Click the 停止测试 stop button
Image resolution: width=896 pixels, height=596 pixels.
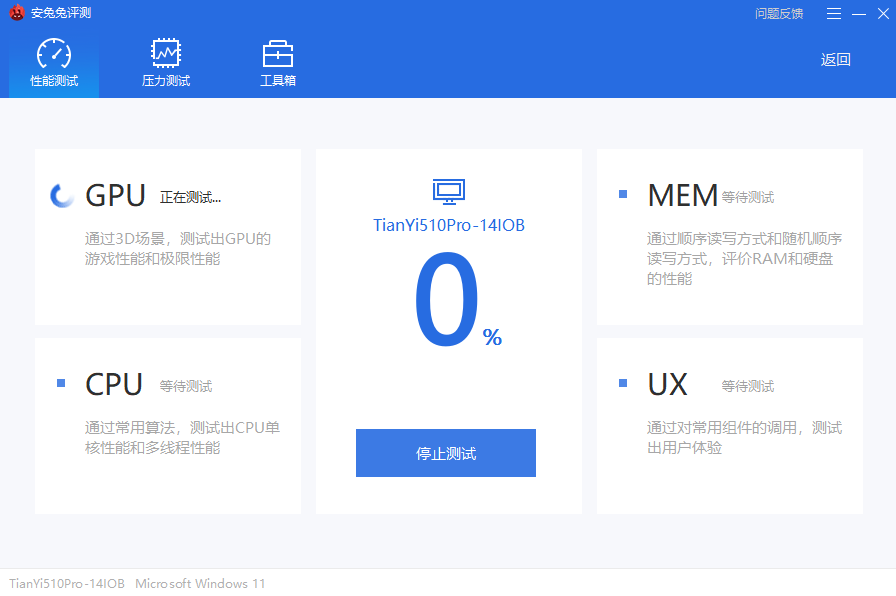[445, 453]
